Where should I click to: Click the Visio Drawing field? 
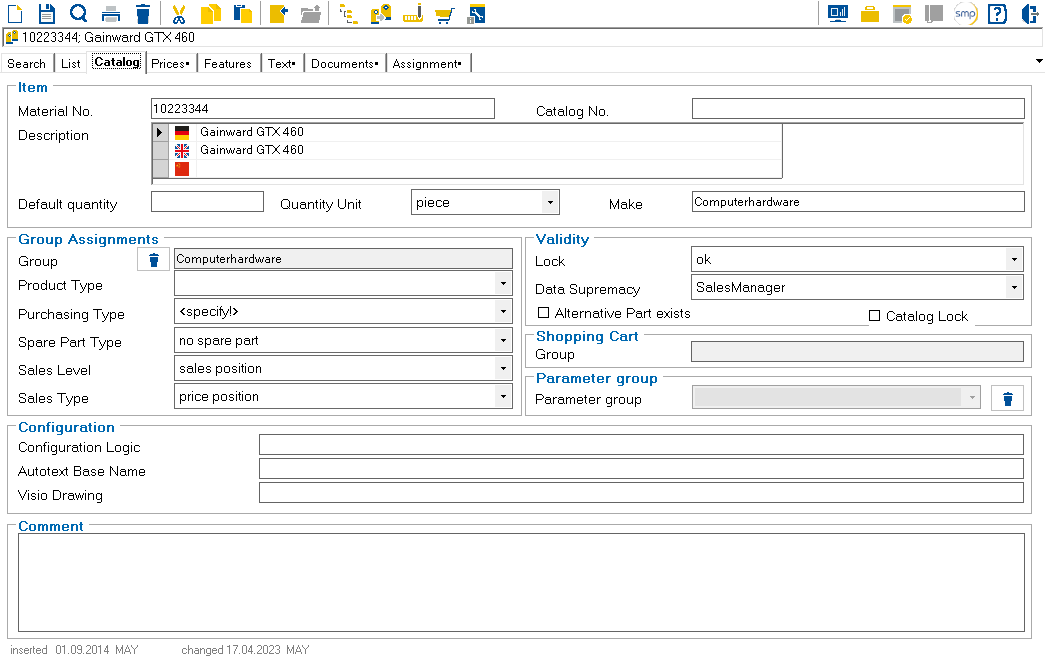click(x=641, y=493)
